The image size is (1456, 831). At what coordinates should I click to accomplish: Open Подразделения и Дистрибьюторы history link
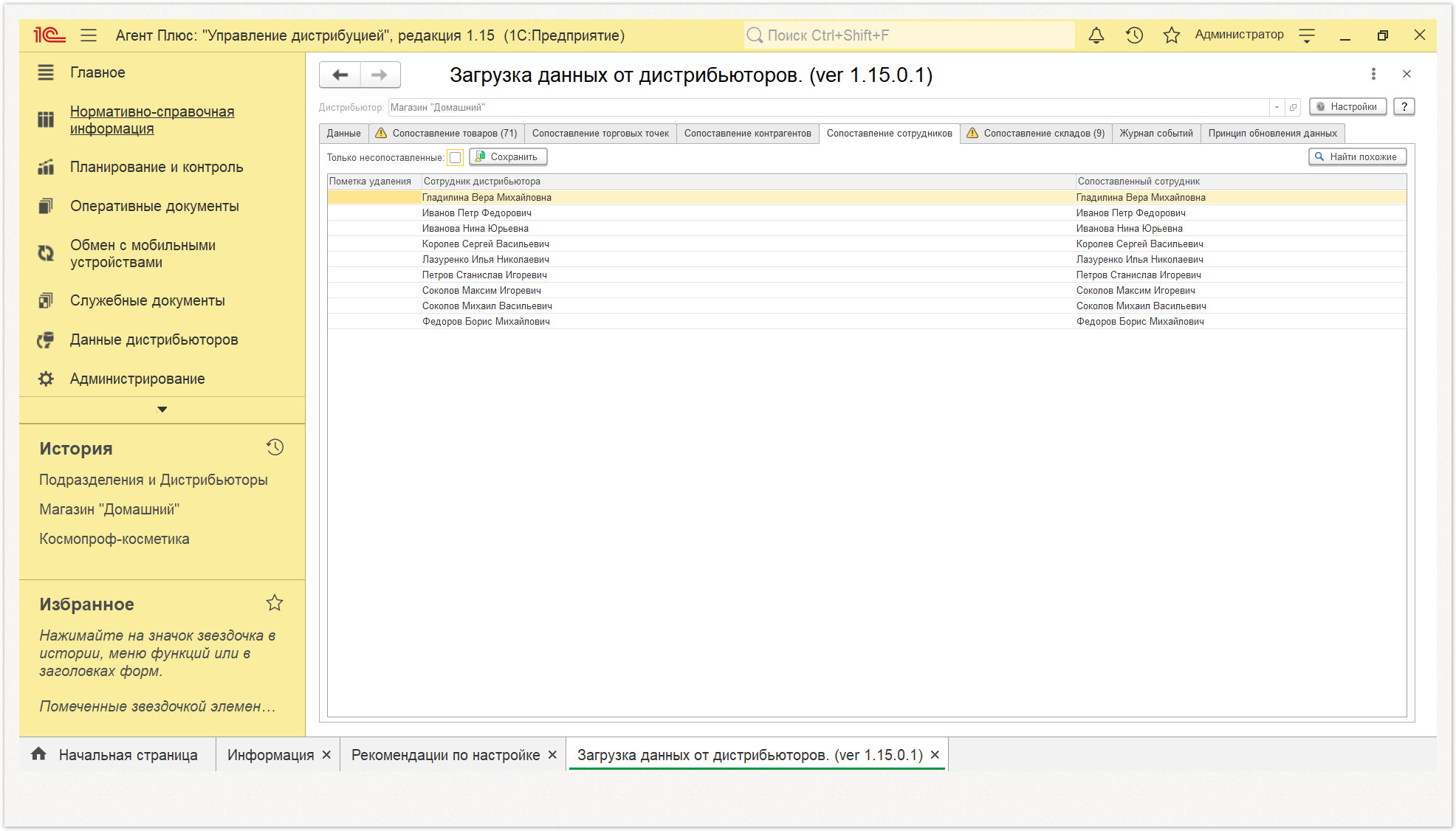click(154, 480)
